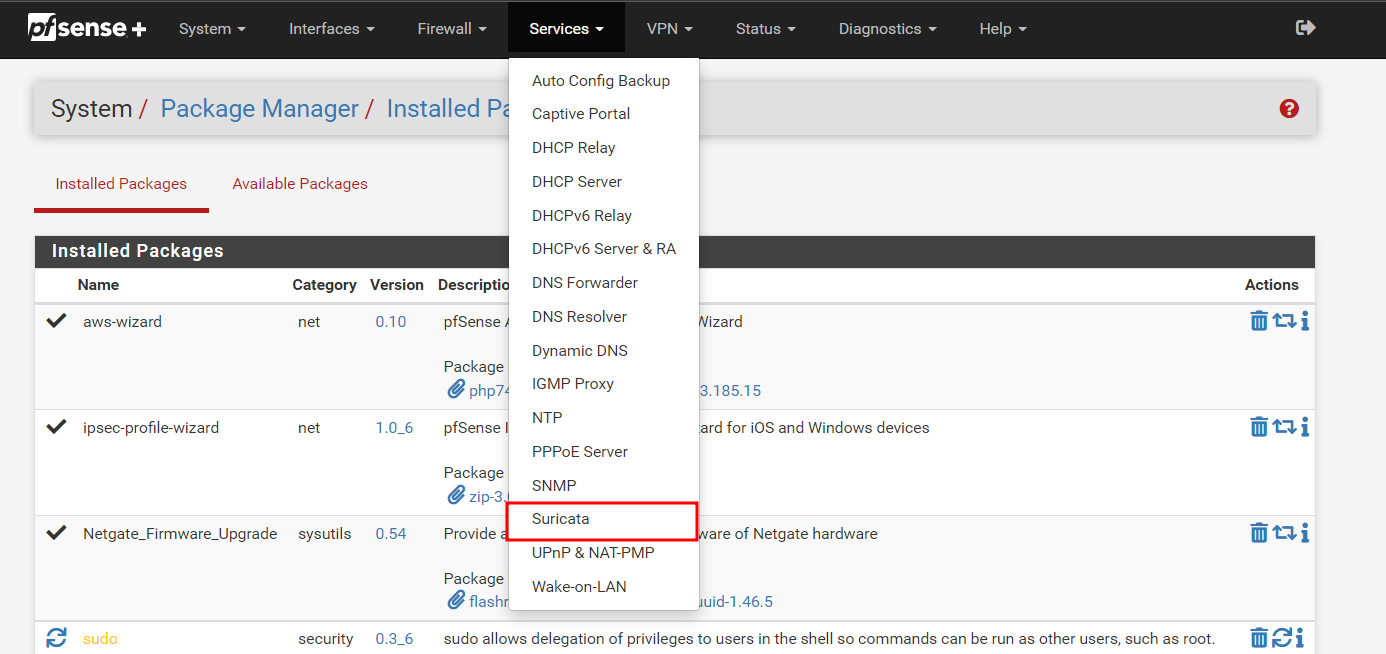The width and height of the screenshot is (1386, 654).
Task: Reinstall the aws-wizard package
Action: point(1284,321)
